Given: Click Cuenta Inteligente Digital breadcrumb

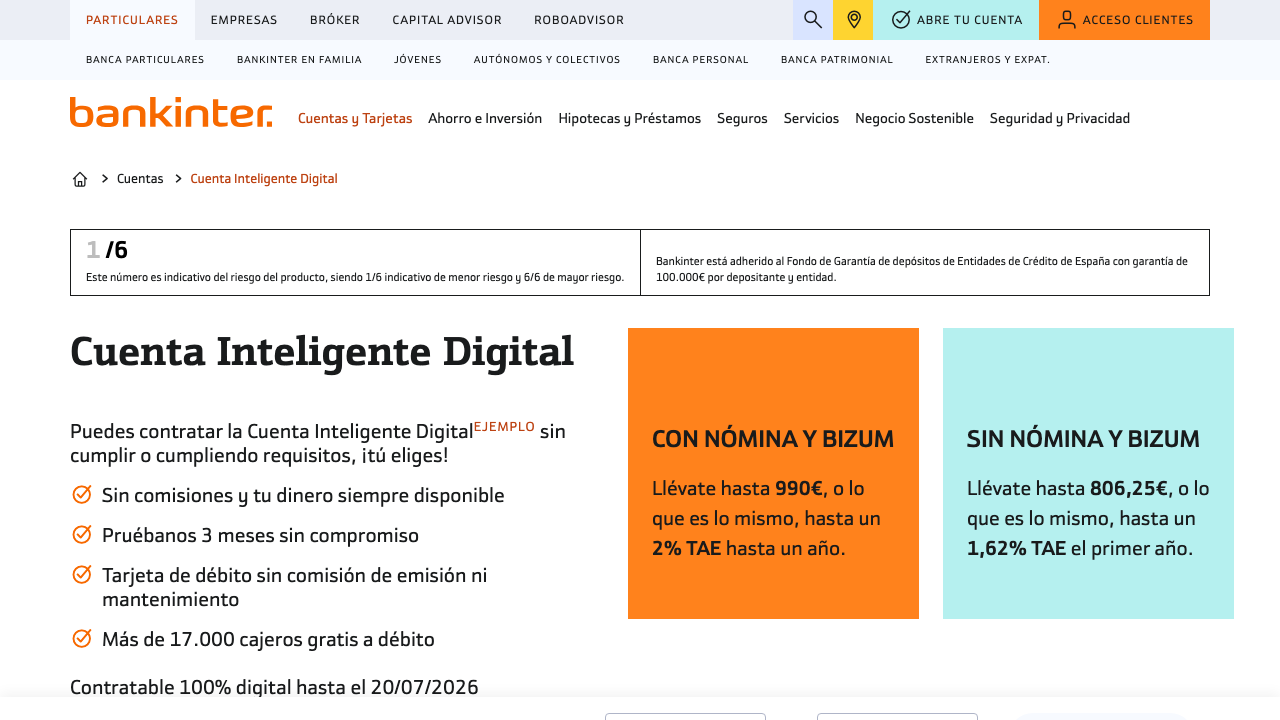Looking at the screenshot, I should click(x=264, y=179).
